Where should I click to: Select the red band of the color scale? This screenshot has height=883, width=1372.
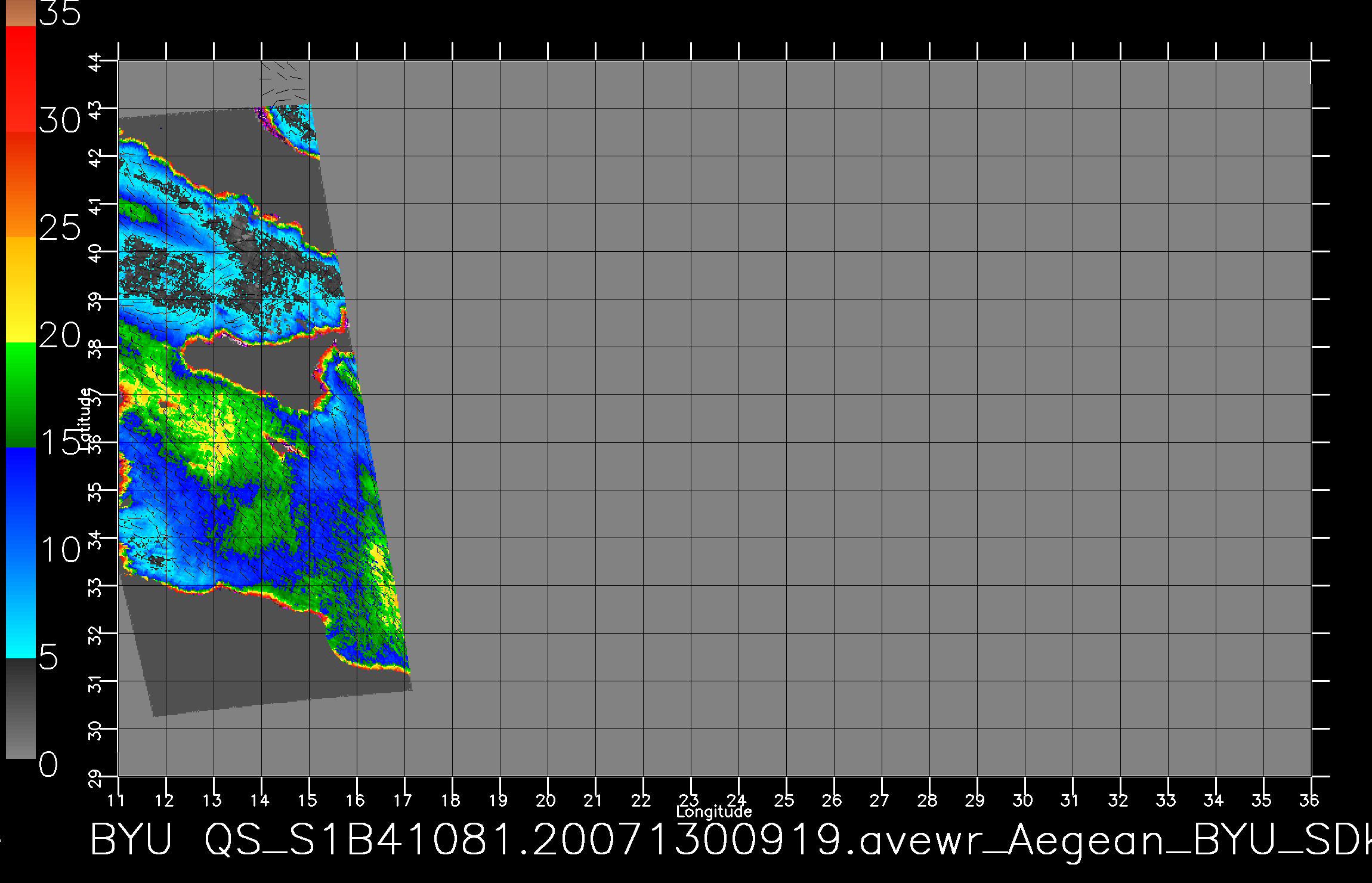(x=20, y=79)
